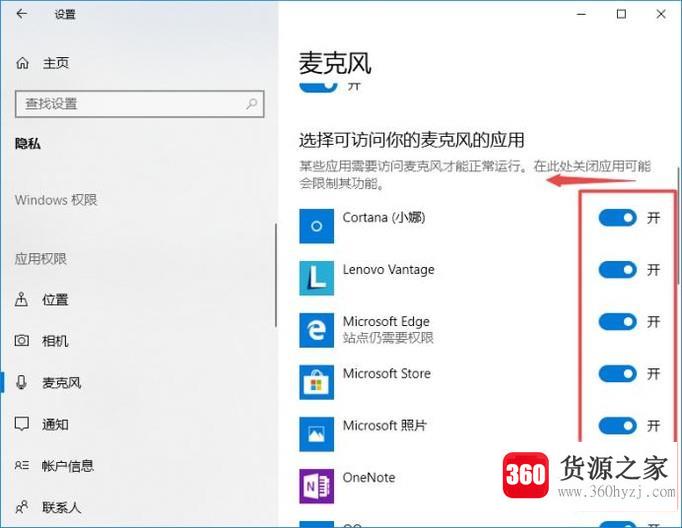Click the Microsoft 照片 app icon
Screen dimensions: 682x528
pyautogui.click(x=317, y=434)
